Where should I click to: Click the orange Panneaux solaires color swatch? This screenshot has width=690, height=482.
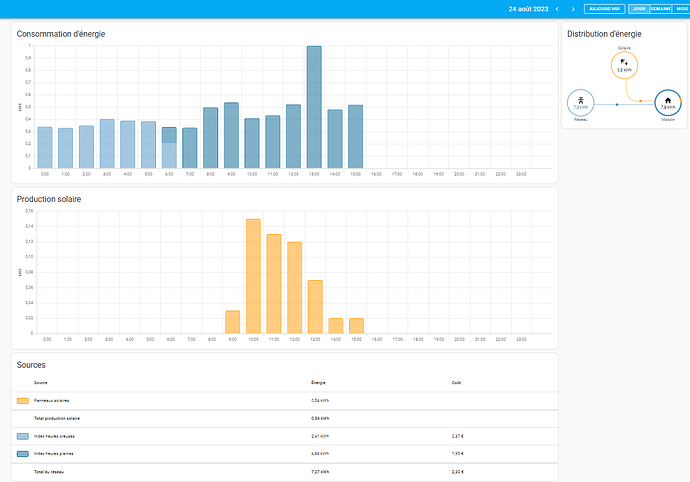(23, 400)
